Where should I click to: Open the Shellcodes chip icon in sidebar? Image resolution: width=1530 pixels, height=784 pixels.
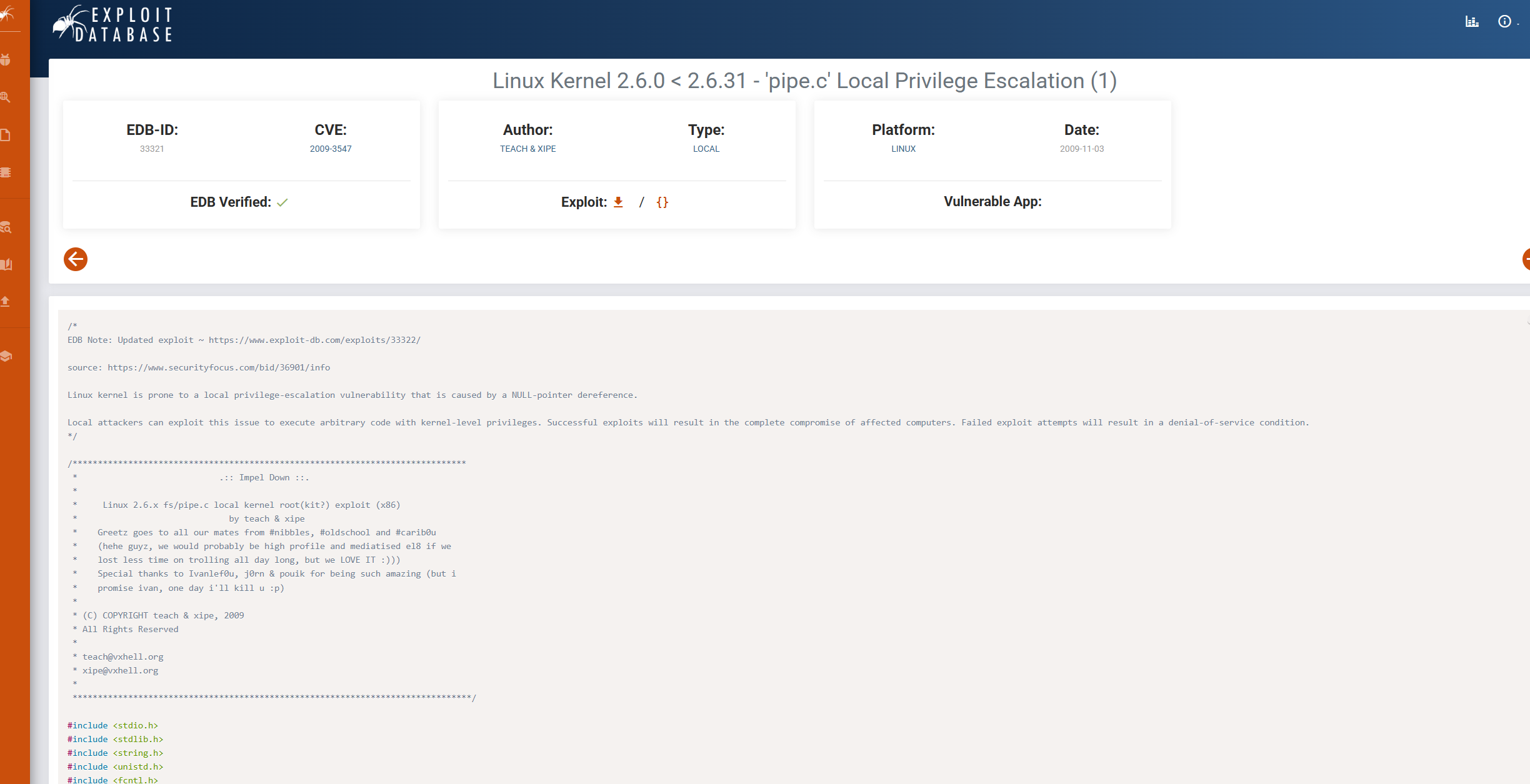[6, 172]
